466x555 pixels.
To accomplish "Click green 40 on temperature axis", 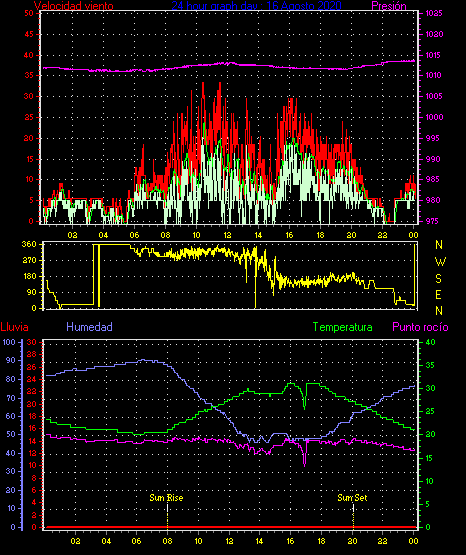I will pos(430,342).
